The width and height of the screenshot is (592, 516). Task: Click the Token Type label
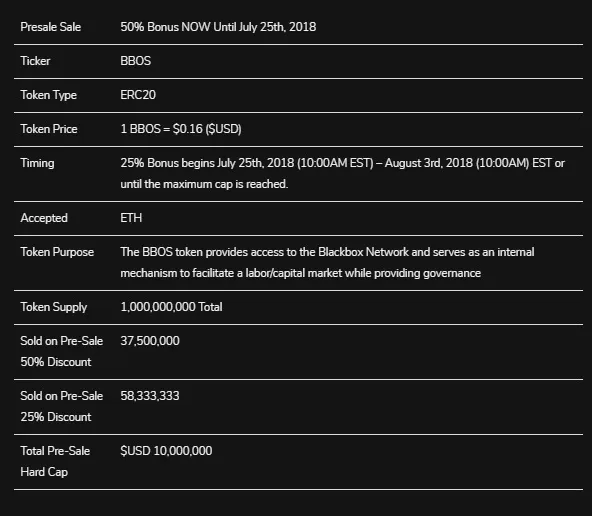(48, 95)
